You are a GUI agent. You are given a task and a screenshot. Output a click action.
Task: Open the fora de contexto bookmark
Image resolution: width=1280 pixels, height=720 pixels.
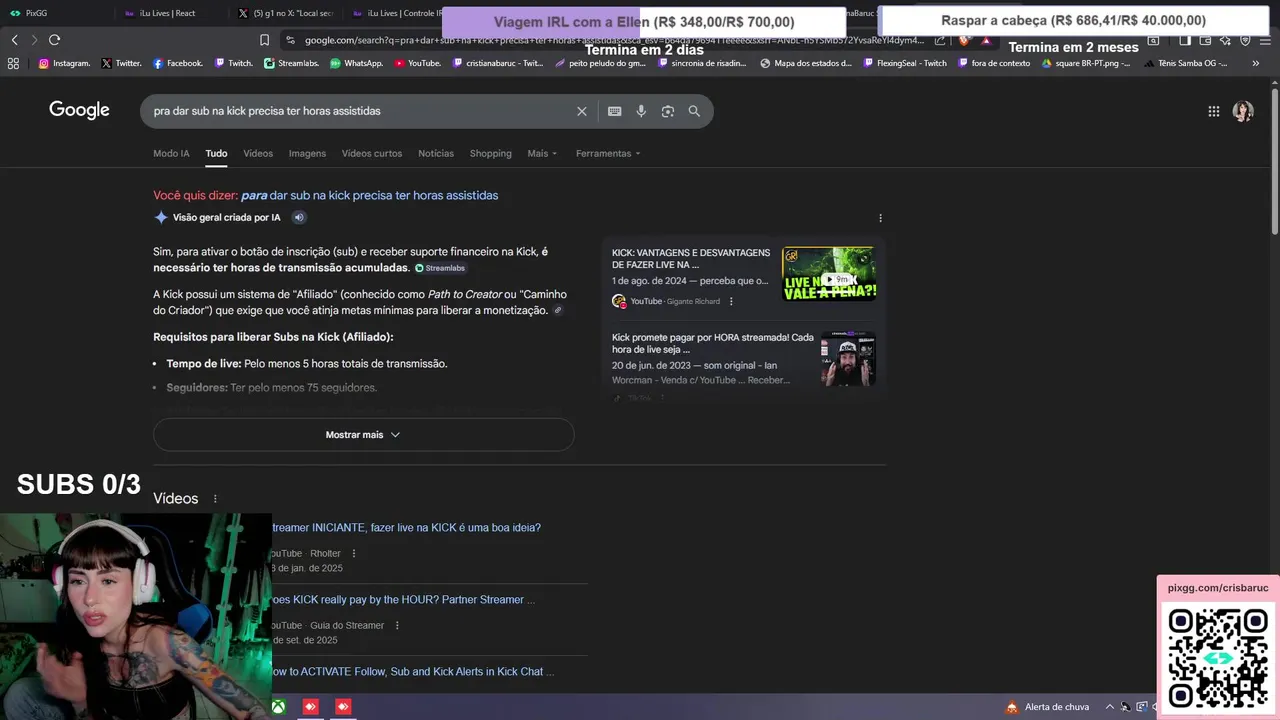point(994,63)
